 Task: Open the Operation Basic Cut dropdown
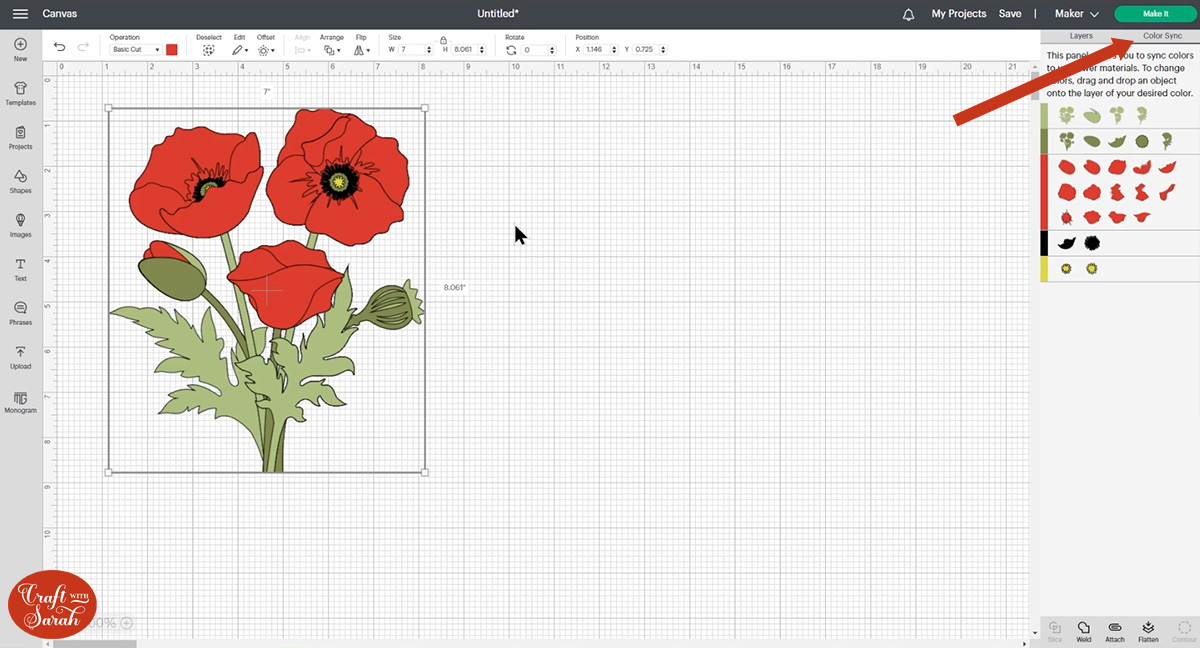(x=135, y=49)
